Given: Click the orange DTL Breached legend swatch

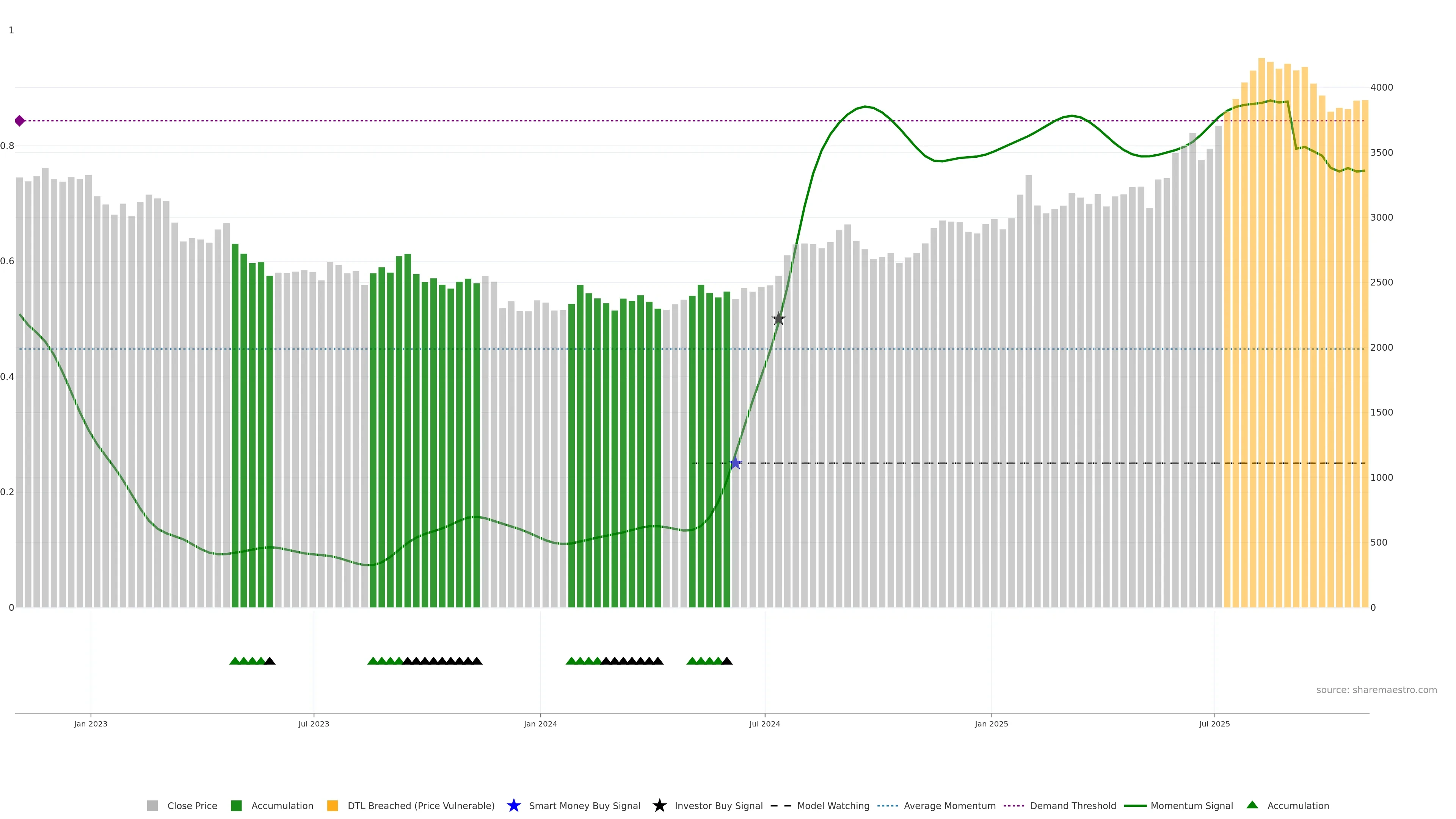Looking at the screenshot, I should [x=333, y=805].
